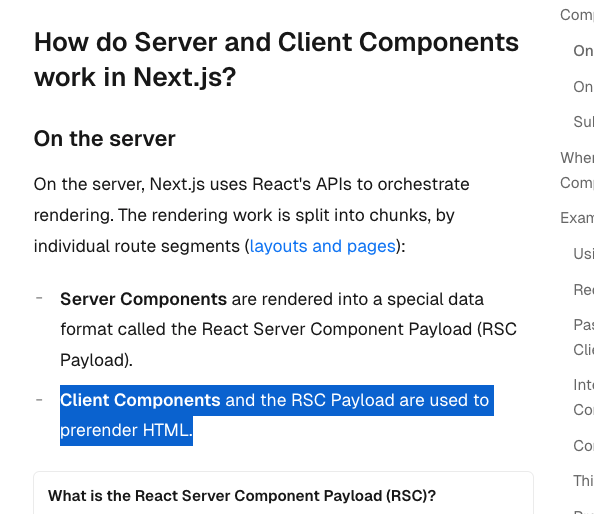Open the 'Exam…' section in sidebar contents

(x=577, y=218)
